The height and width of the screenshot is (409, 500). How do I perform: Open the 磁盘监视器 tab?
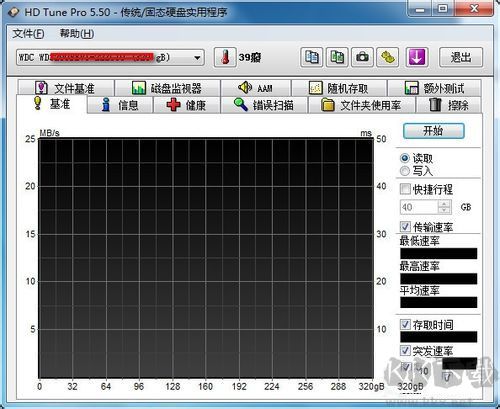(x=167, y=88)
